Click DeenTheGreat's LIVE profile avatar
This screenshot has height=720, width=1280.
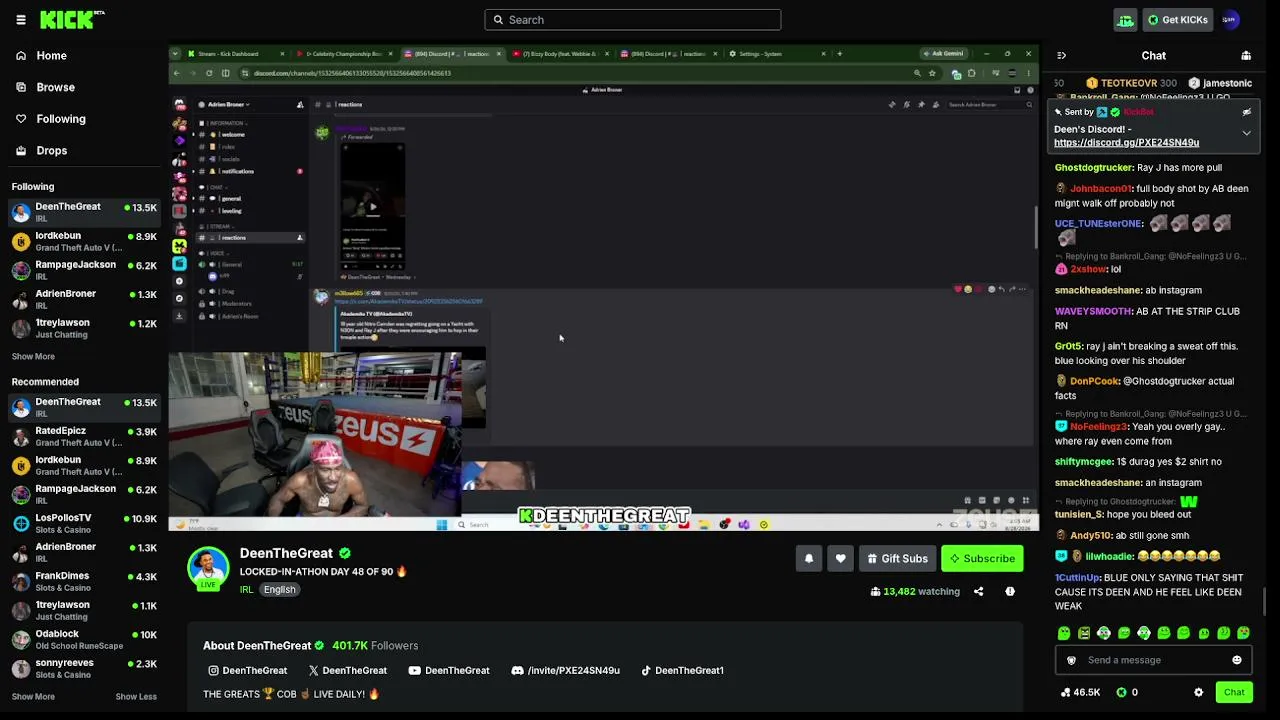pos(208,569)
